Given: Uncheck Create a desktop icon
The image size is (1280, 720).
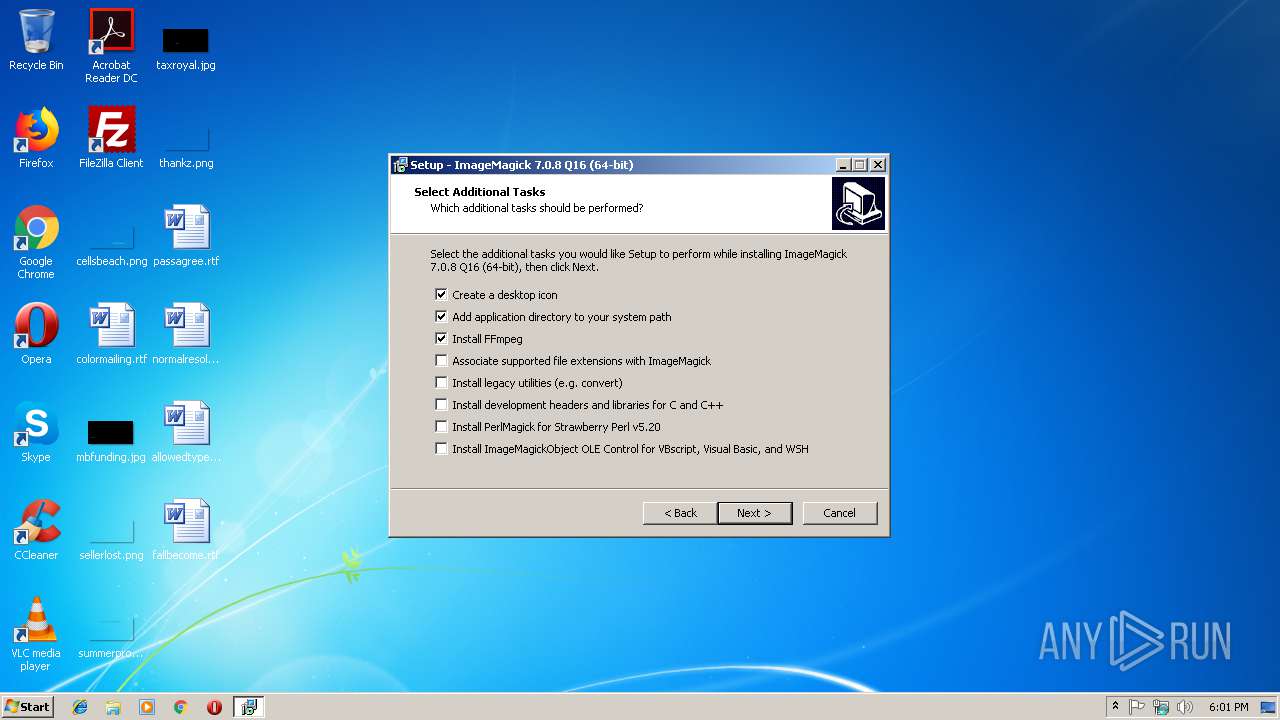Looking at the screenshot, I should click(x=441, y=295).
